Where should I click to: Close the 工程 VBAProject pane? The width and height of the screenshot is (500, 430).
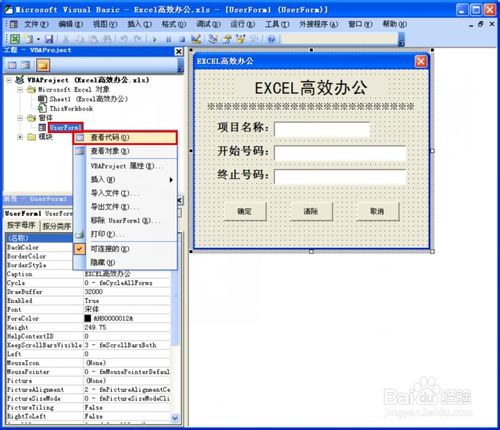coord(179,51)
